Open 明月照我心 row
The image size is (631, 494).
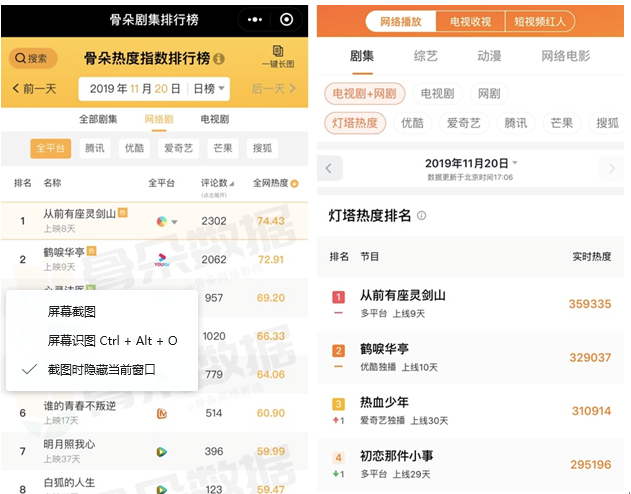pyautogui.click(x=155, y=451)
